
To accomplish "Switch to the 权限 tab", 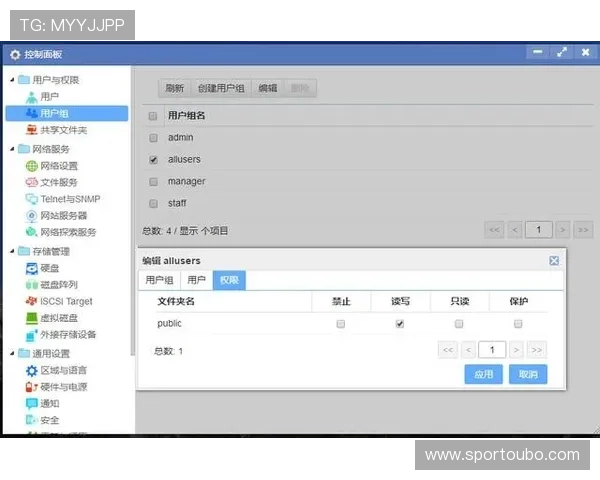I will pos(229,280).
